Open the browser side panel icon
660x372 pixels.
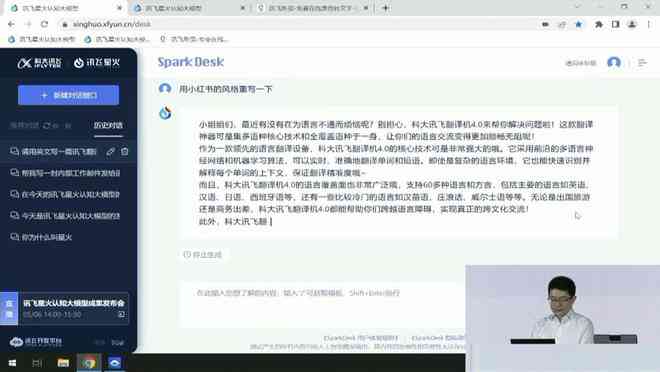pos(615,24)
